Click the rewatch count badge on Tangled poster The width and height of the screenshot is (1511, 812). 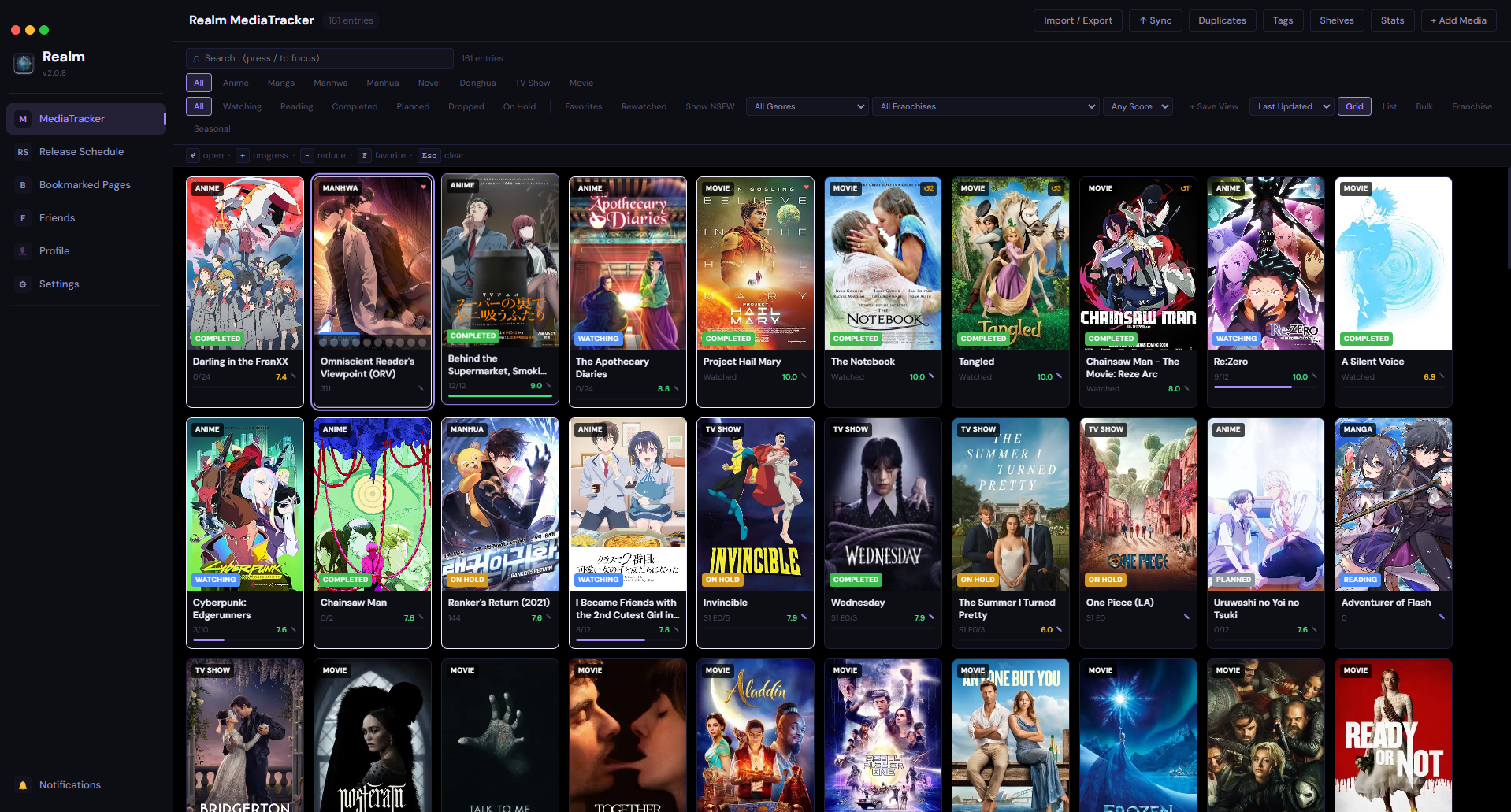(x=1056, y=188)
